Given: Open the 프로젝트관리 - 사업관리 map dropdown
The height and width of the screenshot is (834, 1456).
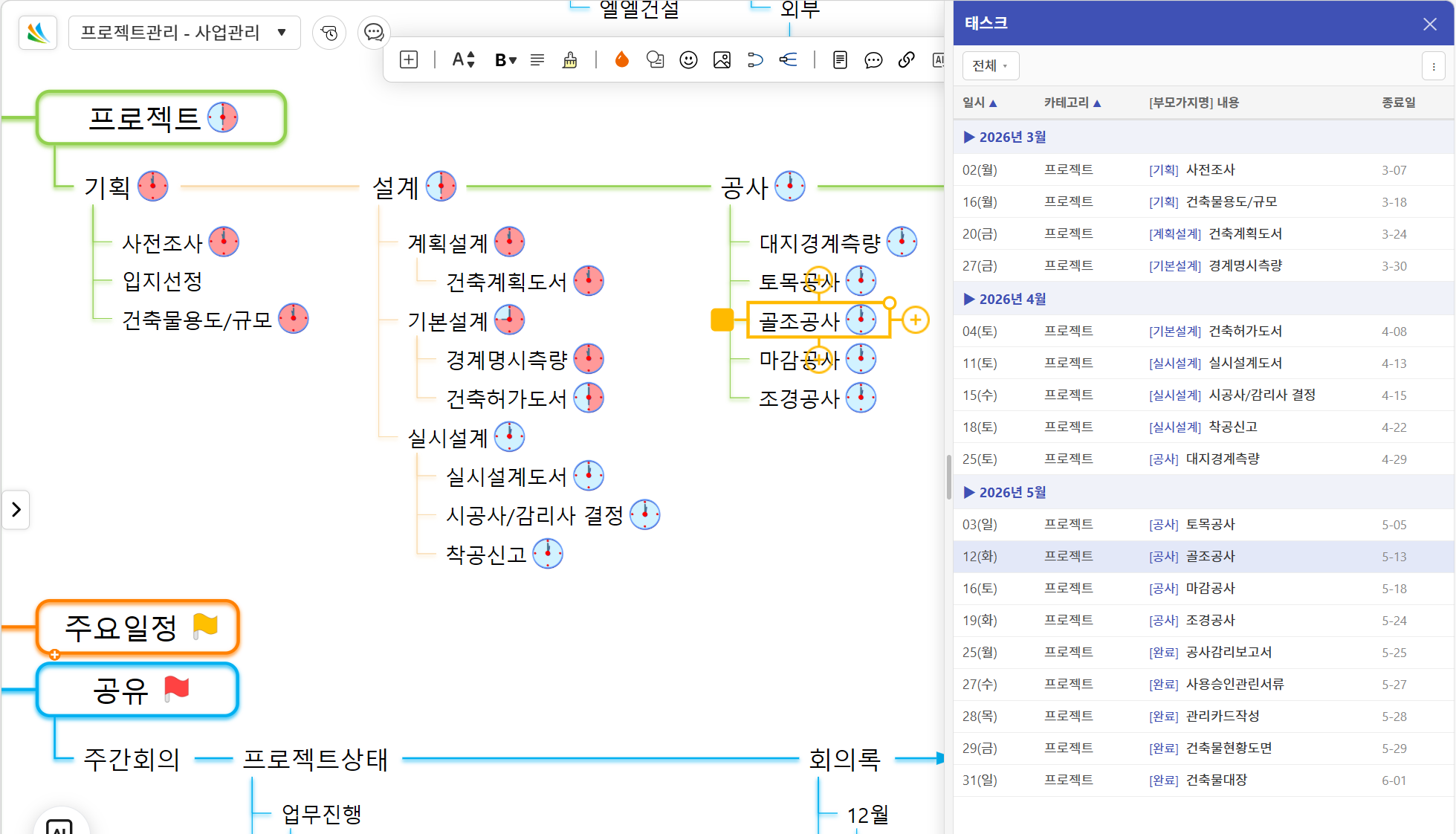Looking at the screenshot, I should coord(184,33).
